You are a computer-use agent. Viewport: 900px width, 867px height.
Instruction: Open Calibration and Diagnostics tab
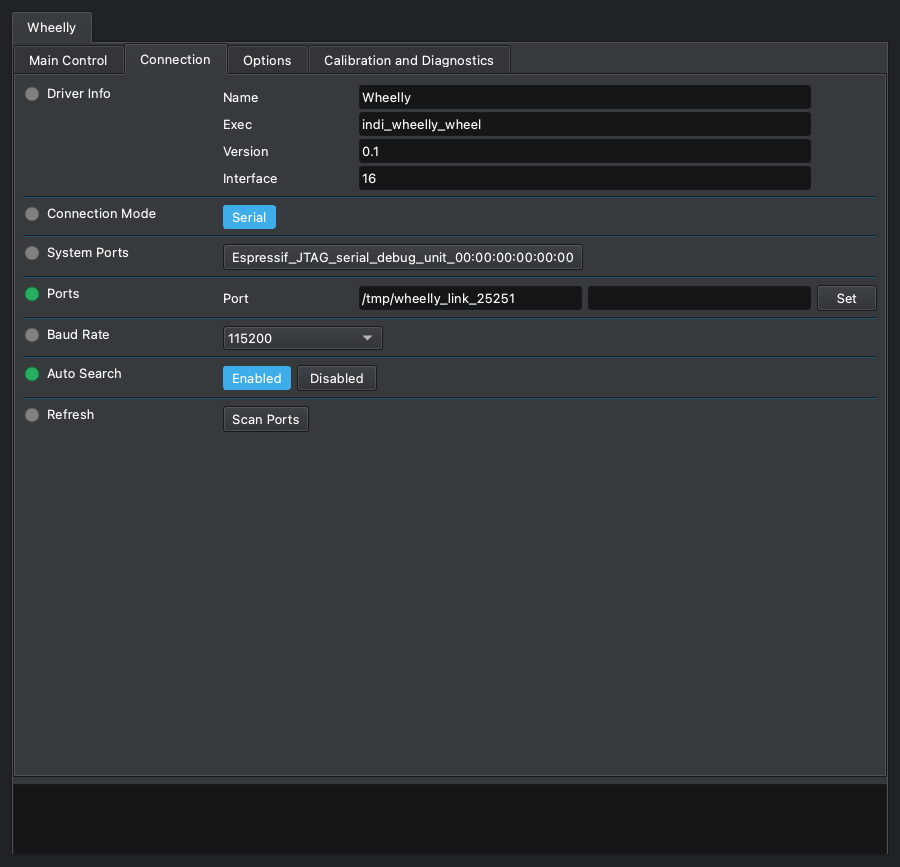tap(409, 60)
